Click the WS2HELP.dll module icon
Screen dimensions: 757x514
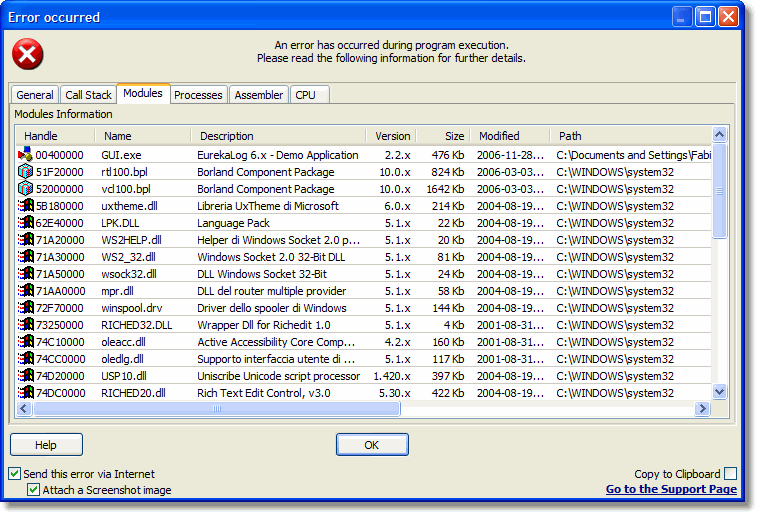26,239
